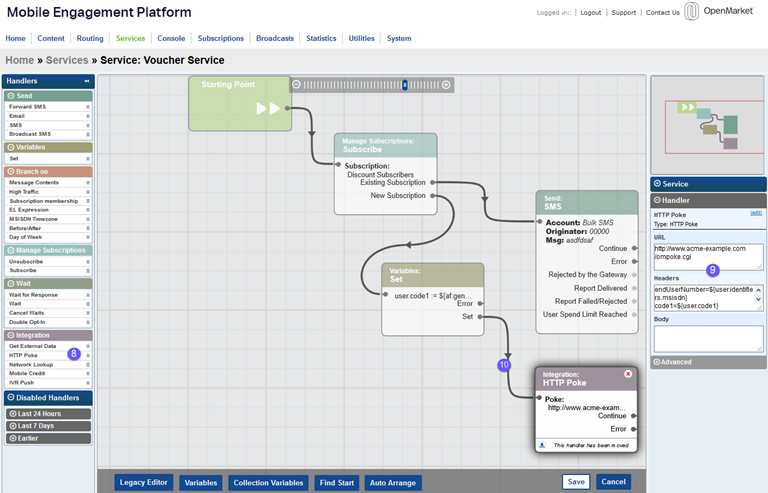Click the edit link next to HTTP Poke

(x=756, y=213)
